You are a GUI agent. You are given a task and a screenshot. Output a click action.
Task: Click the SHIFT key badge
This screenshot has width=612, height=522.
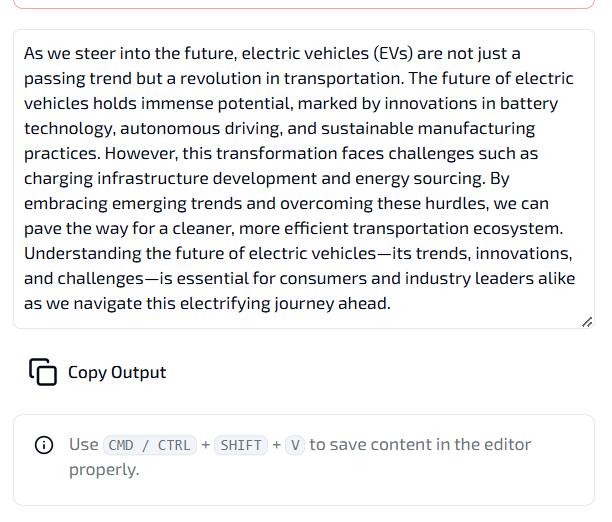[x=241, y=445]
